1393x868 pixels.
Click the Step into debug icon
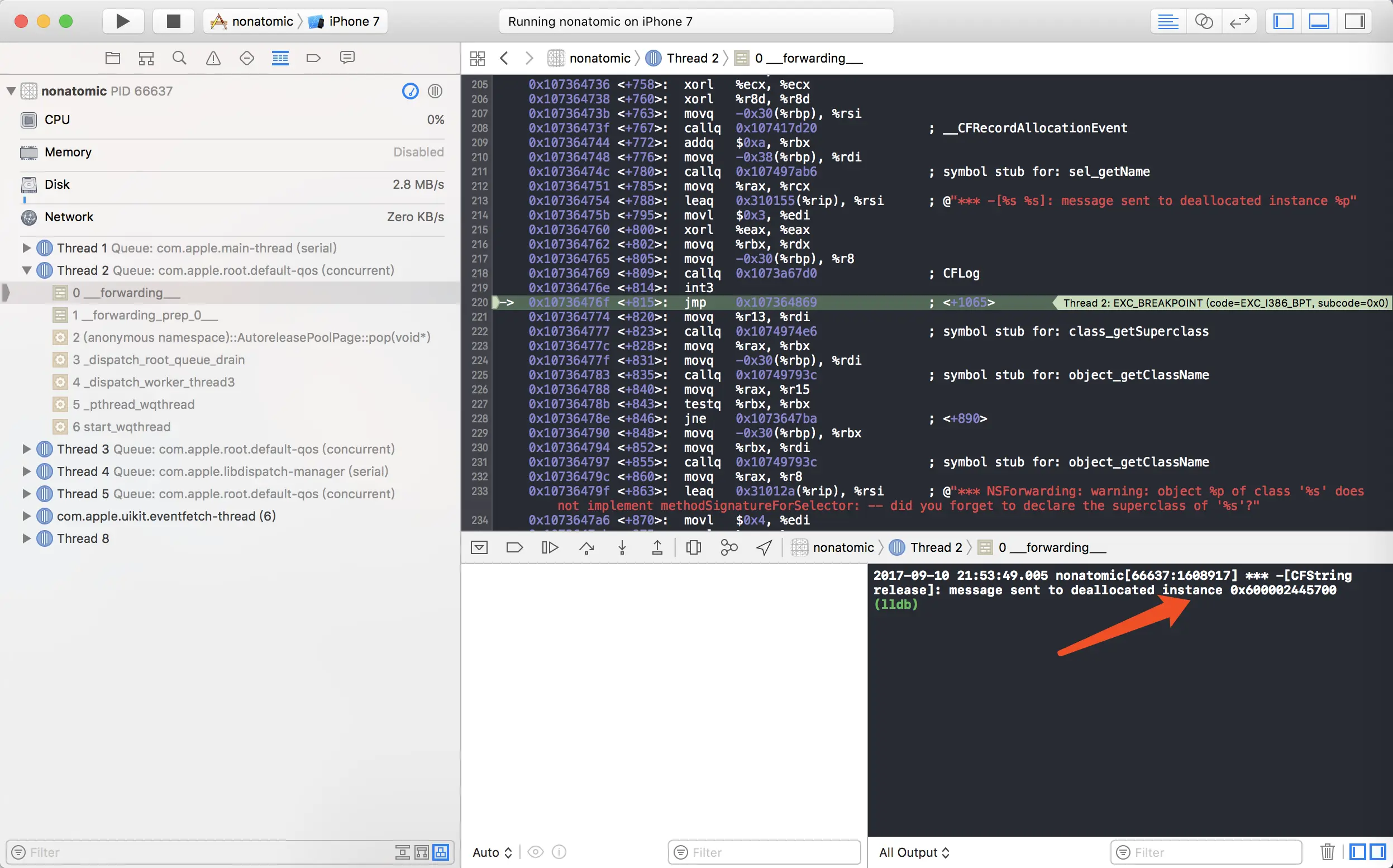(622, 547)
